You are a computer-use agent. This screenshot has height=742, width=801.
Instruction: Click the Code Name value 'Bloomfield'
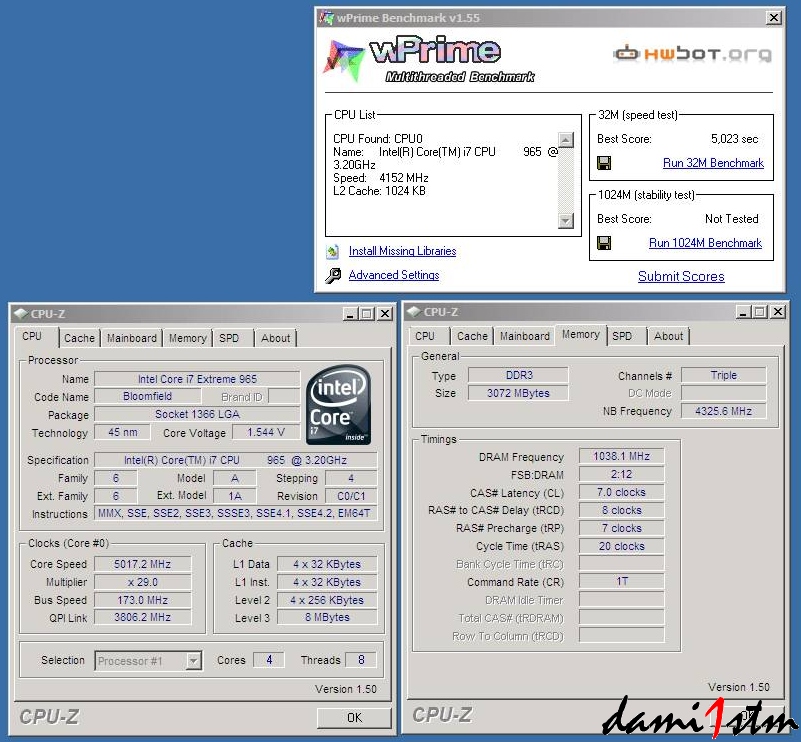click(147, 396)
